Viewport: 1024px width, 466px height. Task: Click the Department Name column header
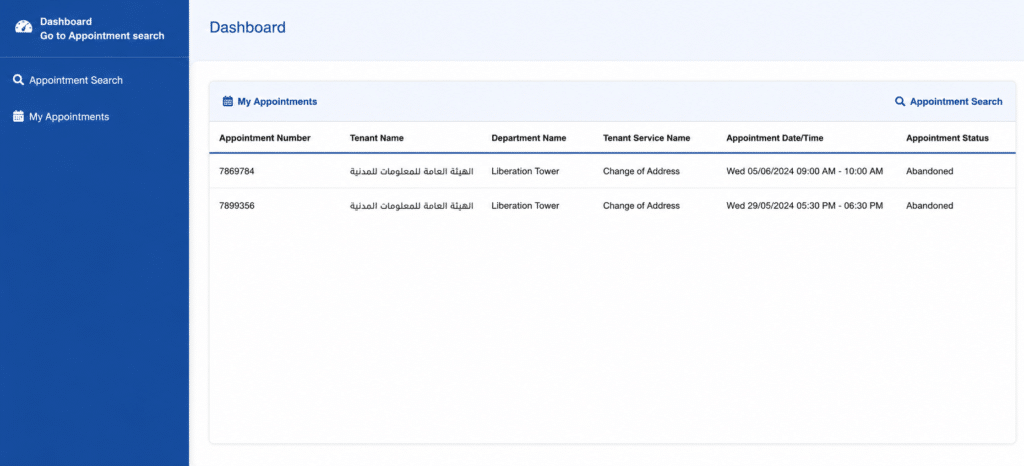(x=529, y=138)
